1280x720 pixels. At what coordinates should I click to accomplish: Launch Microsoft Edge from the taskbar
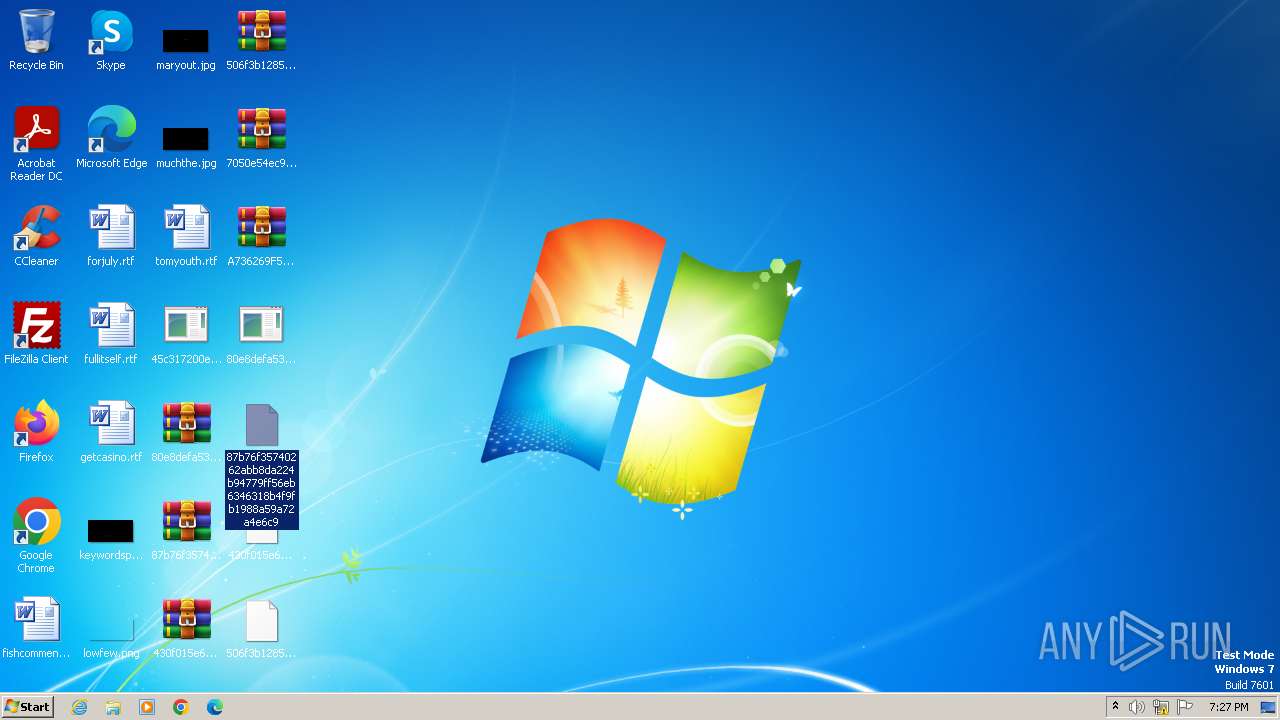coord(215,707)
